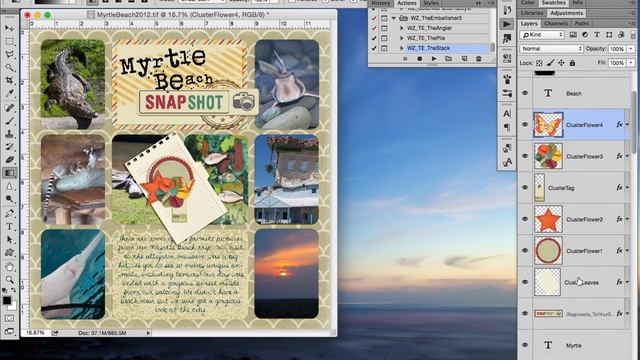Select the Clone Stamp tool
640x360 pixels.
[9, 134]
